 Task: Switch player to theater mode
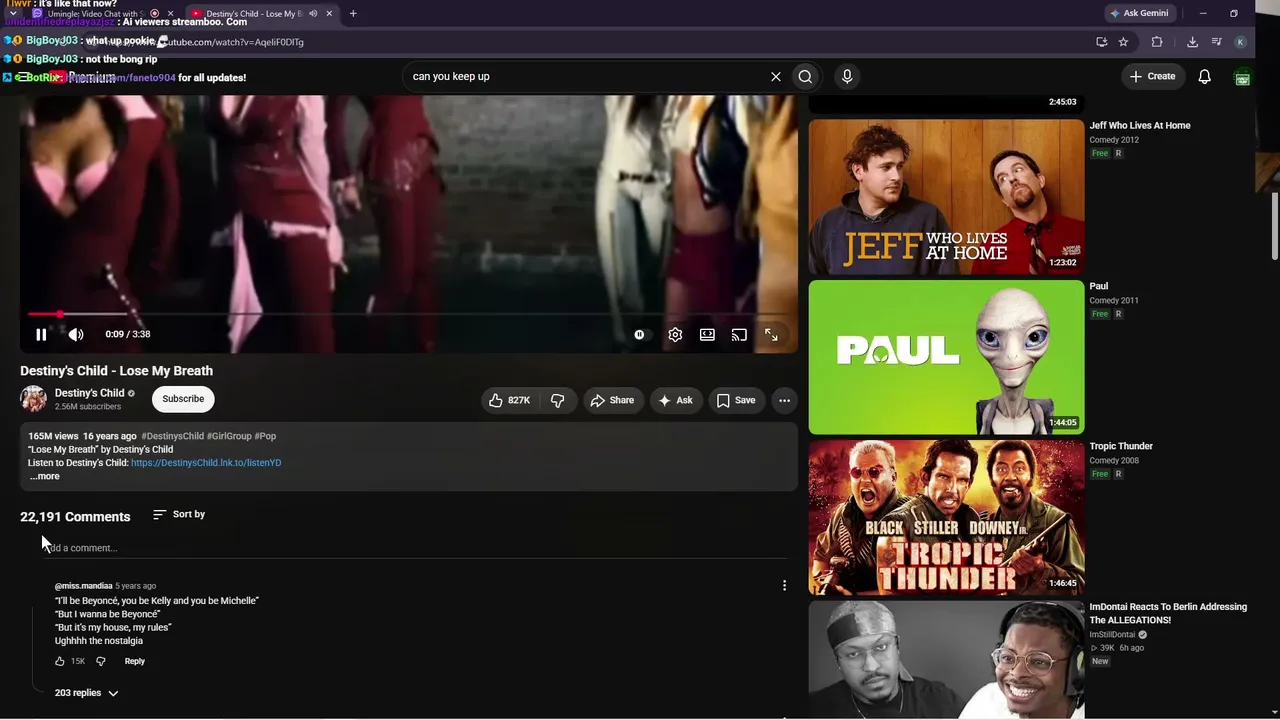tap(707, 335)
